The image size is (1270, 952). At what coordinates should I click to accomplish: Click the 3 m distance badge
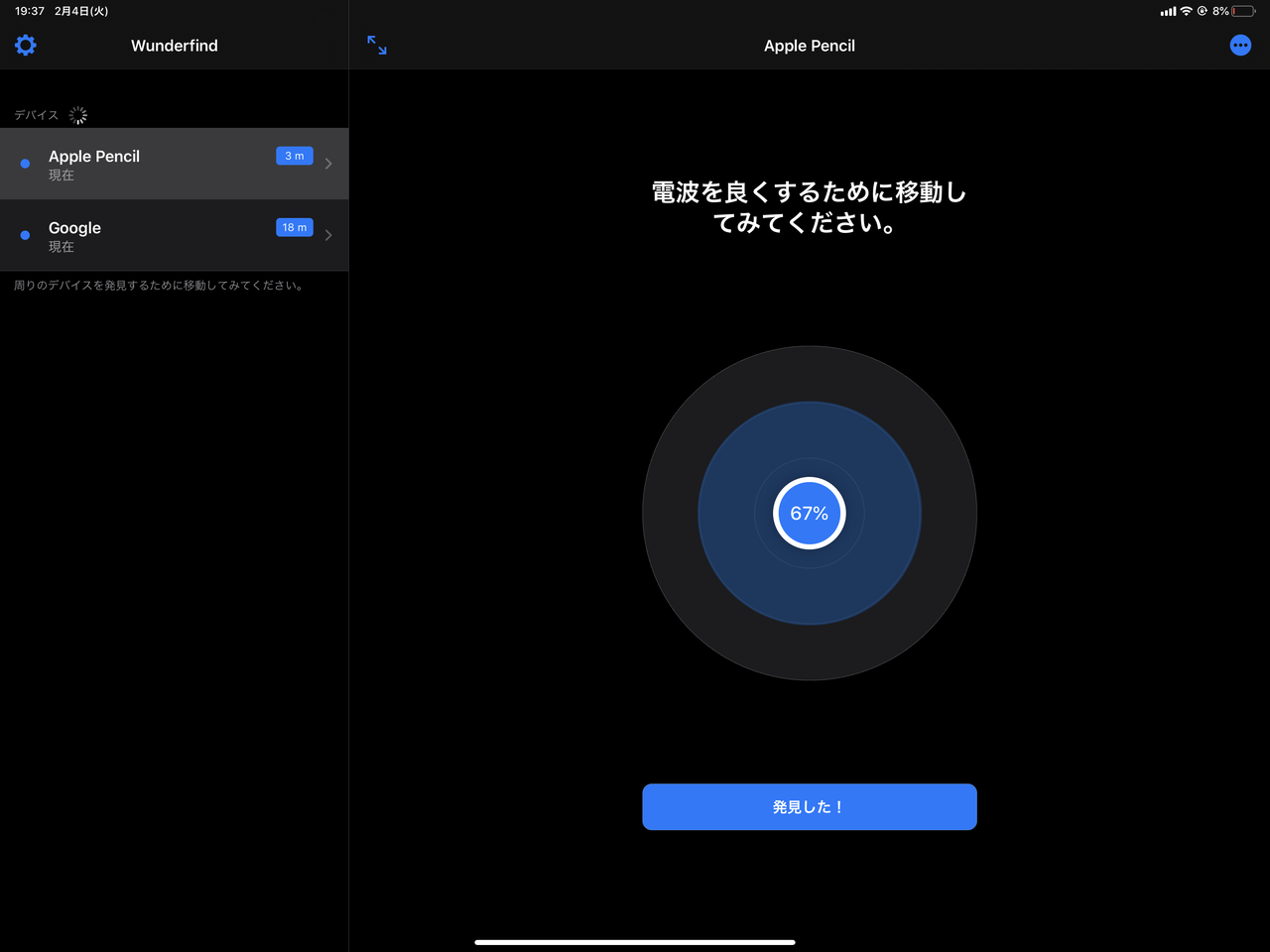[x=295, y=156]
